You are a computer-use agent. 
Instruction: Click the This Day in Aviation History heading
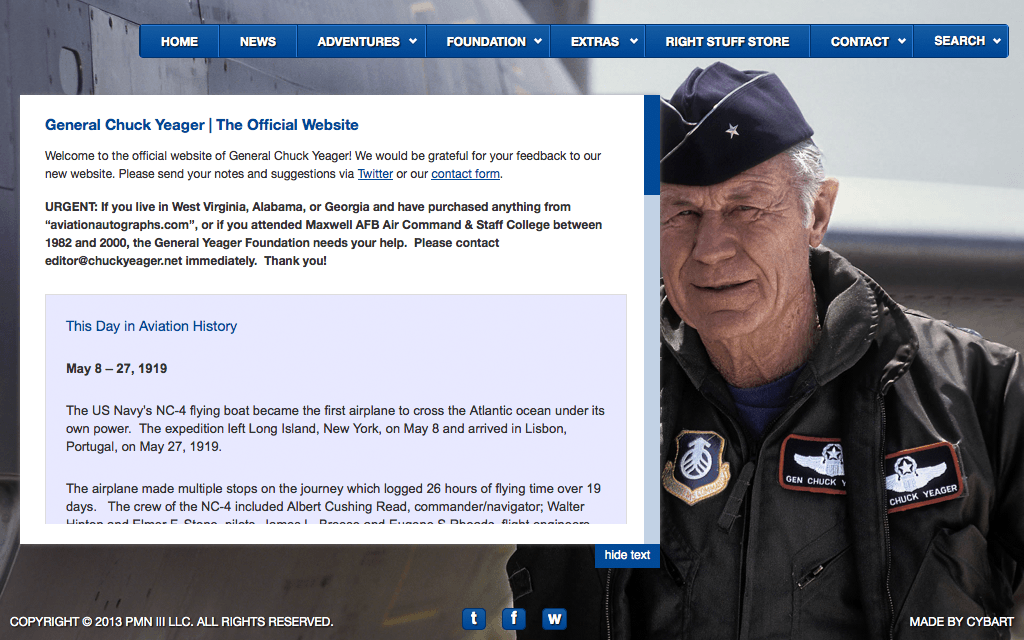point(151,326)
